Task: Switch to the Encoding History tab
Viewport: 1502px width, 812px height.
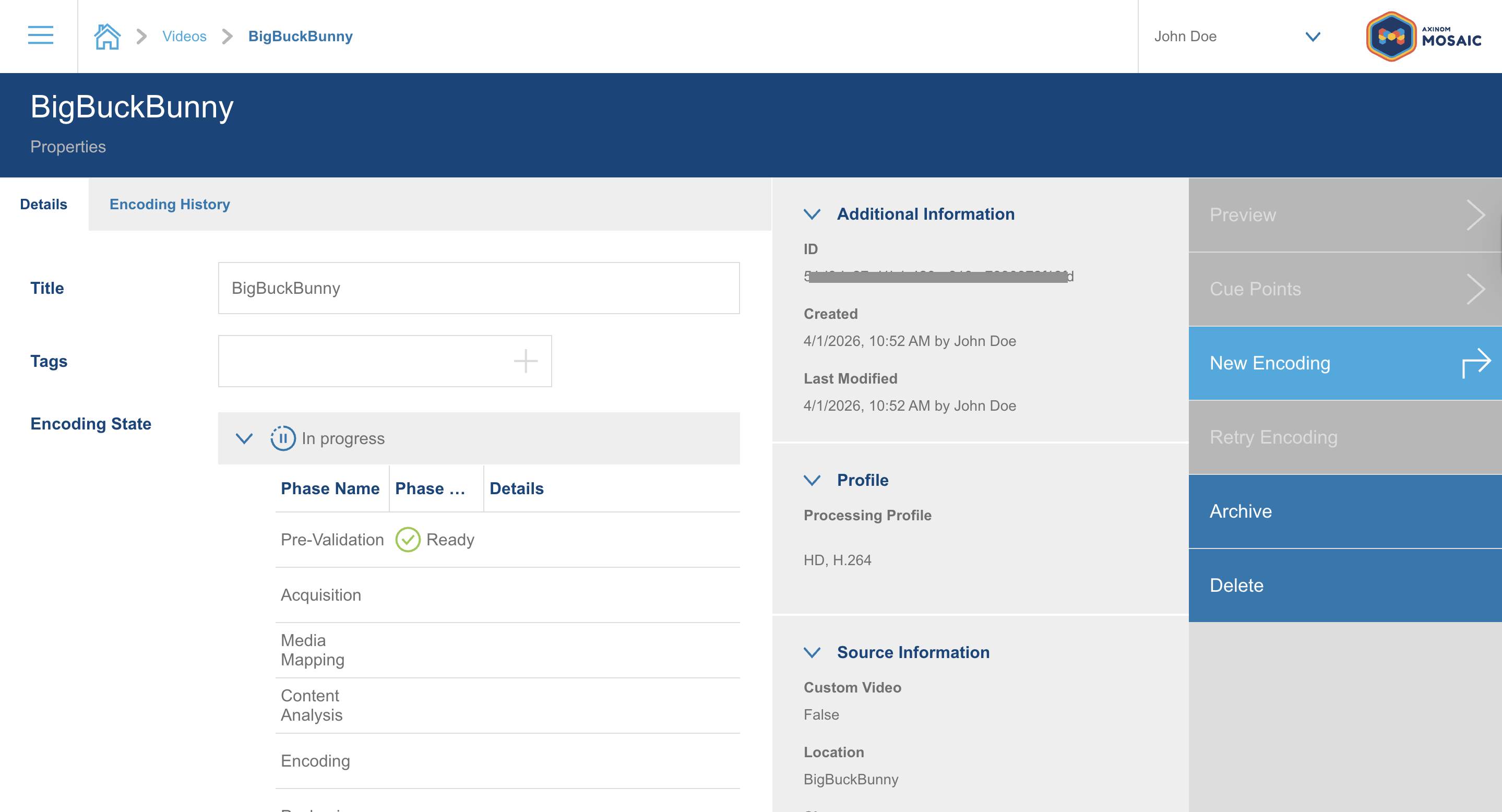Action: [x=170, y=204]
